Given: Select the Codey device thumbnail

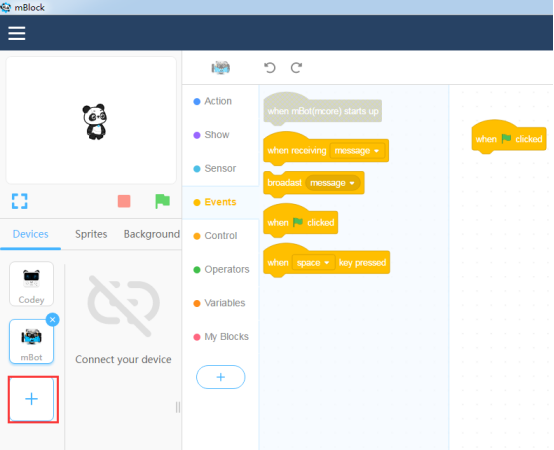Looking at the screenshot, I should point(31,284).
